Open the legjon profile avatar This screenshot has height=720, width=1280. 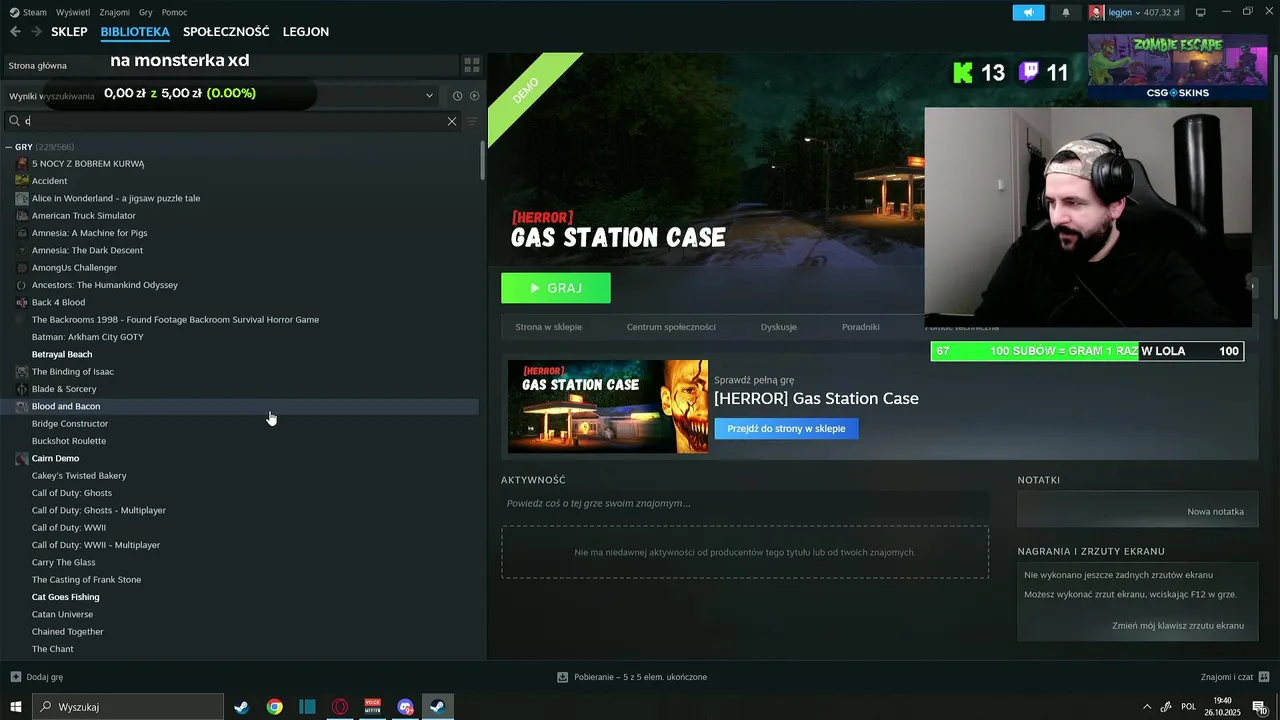[x=1097, y=12]
